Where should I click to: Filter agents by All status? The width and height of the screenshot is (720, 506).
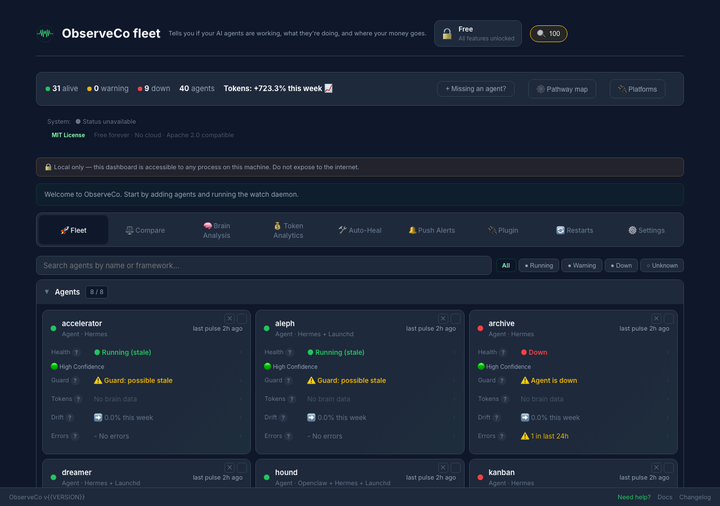506,265
